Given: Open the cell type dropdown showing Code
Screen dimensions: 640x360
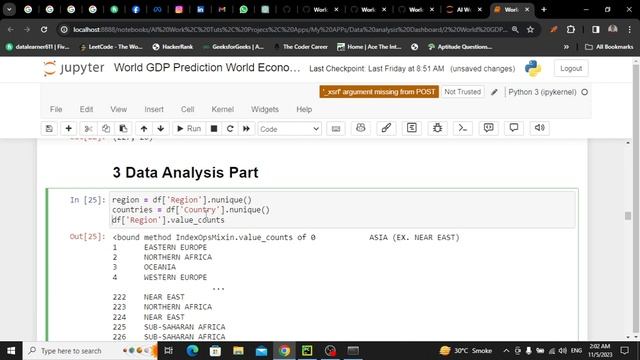Looking at the screenshot, I should tap(289, 129).
